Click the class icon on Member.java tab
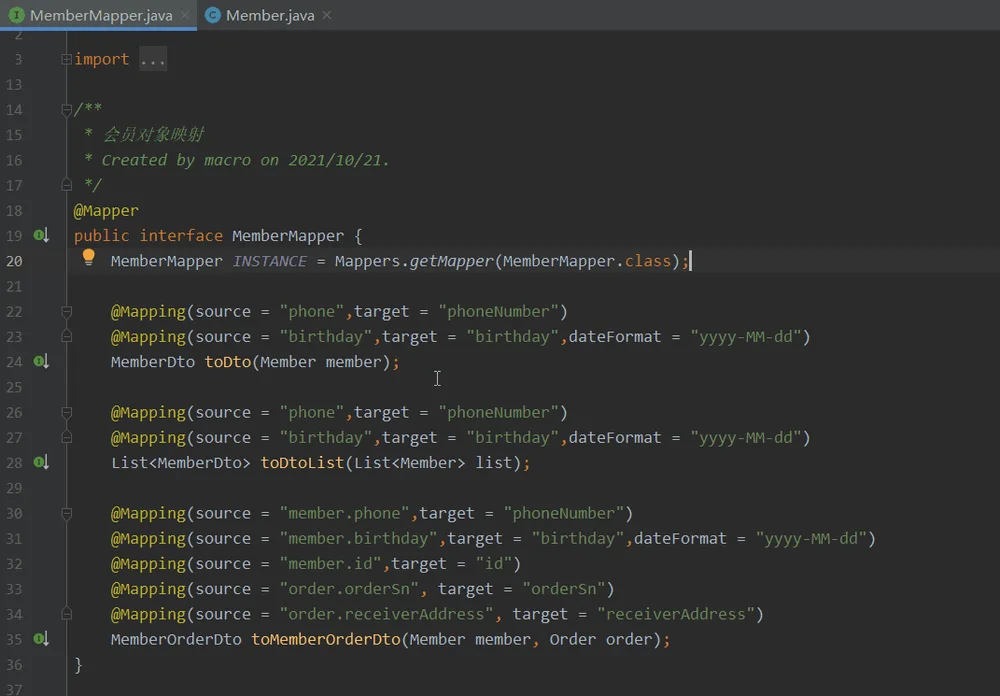Screen dimensions: 1000x696 point(213,15)
